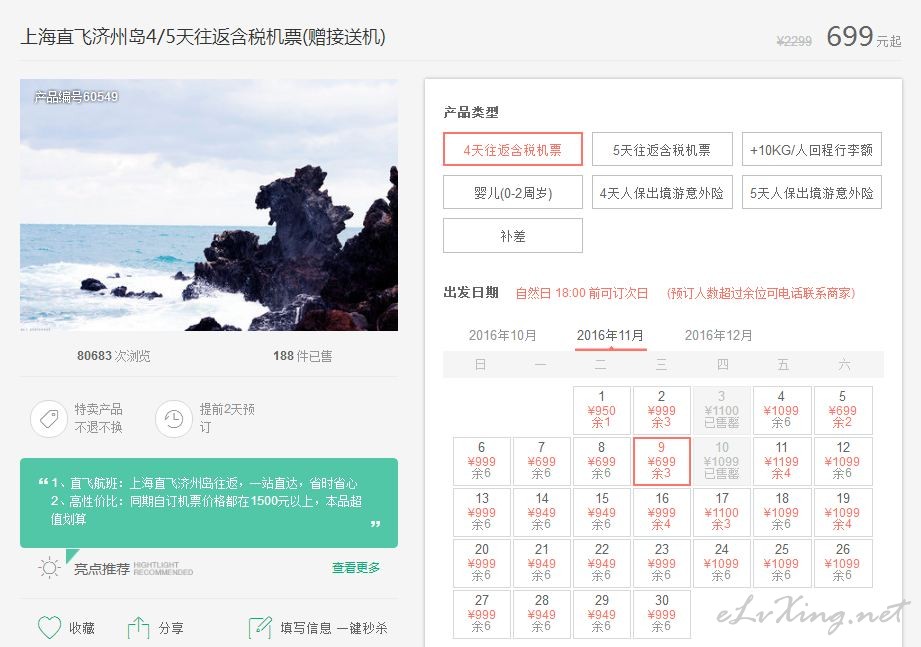Pick November 7 departure date
This screenshot has width=921, height=647.
click(542, 461)
